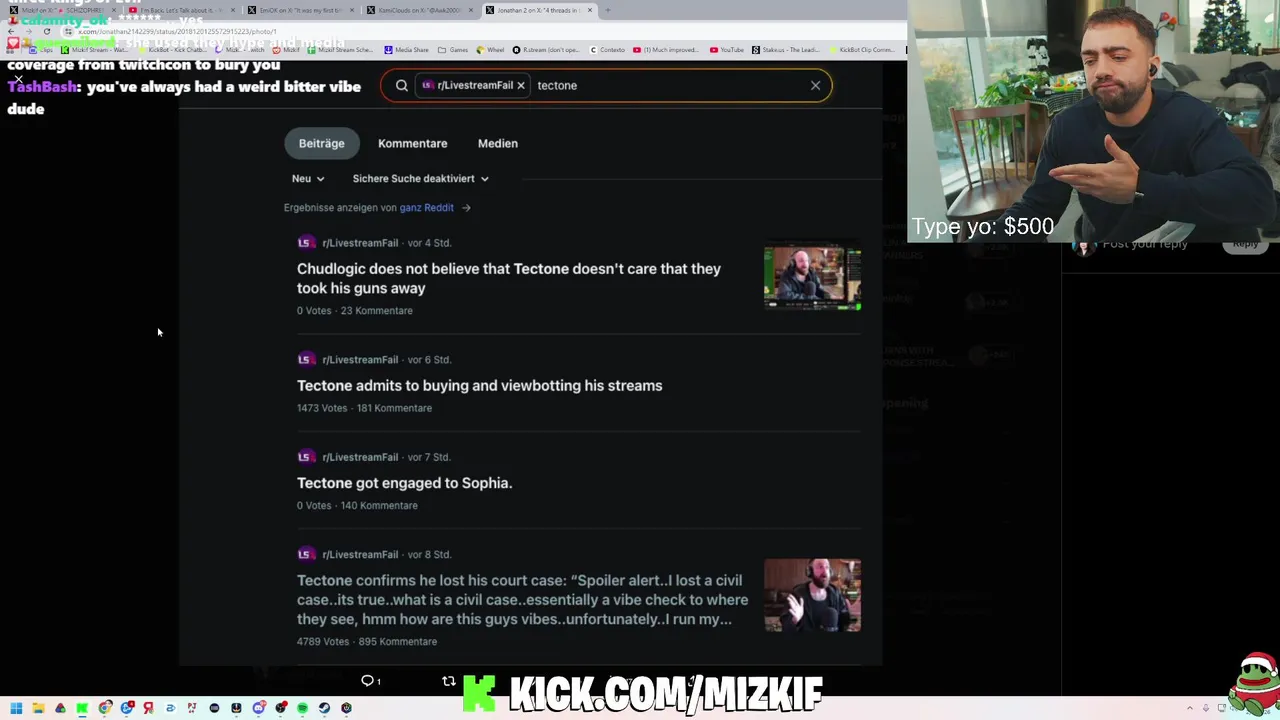Click the browser back arrow
1280x720 pixels.
[10, 31]
